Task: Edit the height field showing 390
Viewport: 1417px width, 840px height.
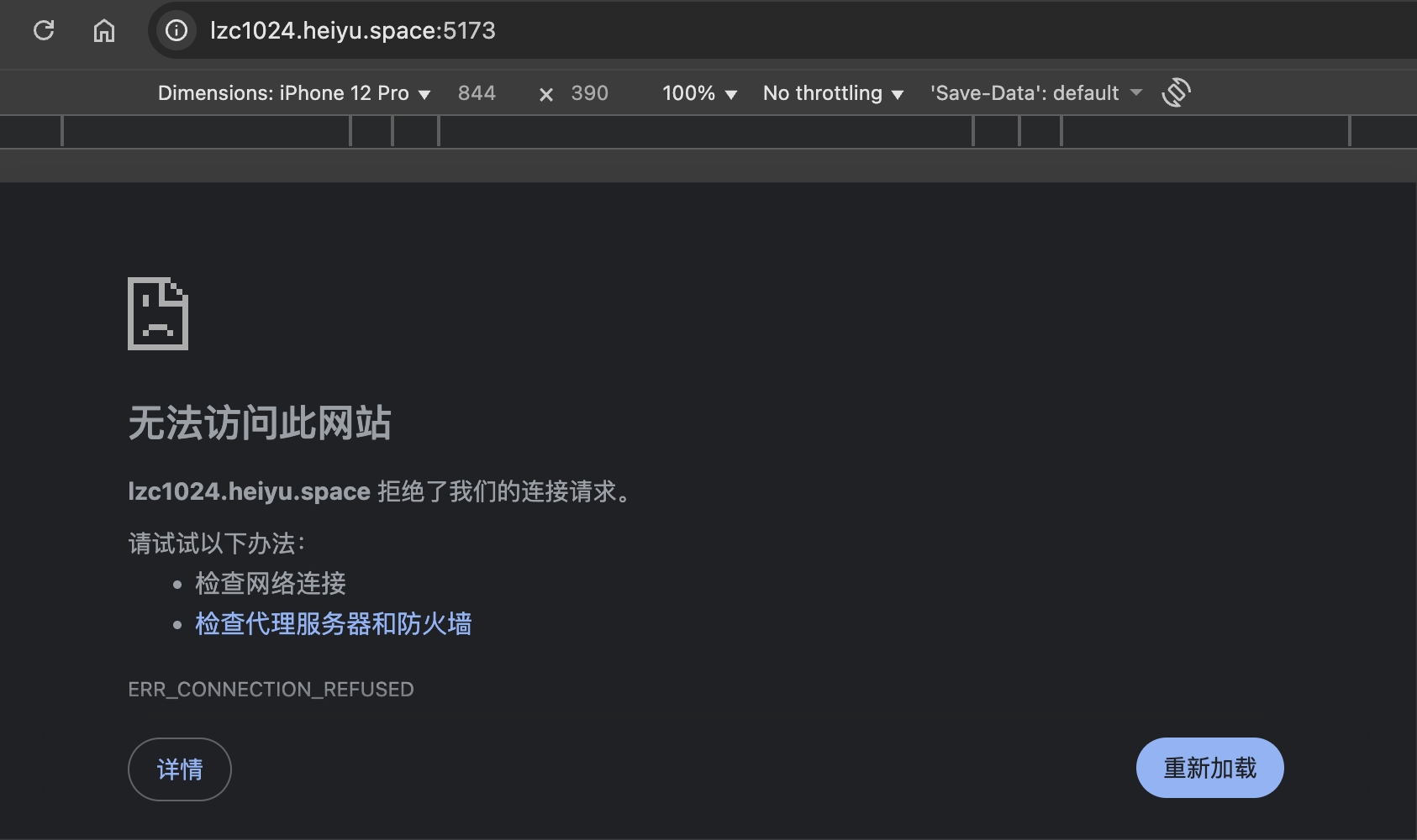Action: [x=590, y=93]
